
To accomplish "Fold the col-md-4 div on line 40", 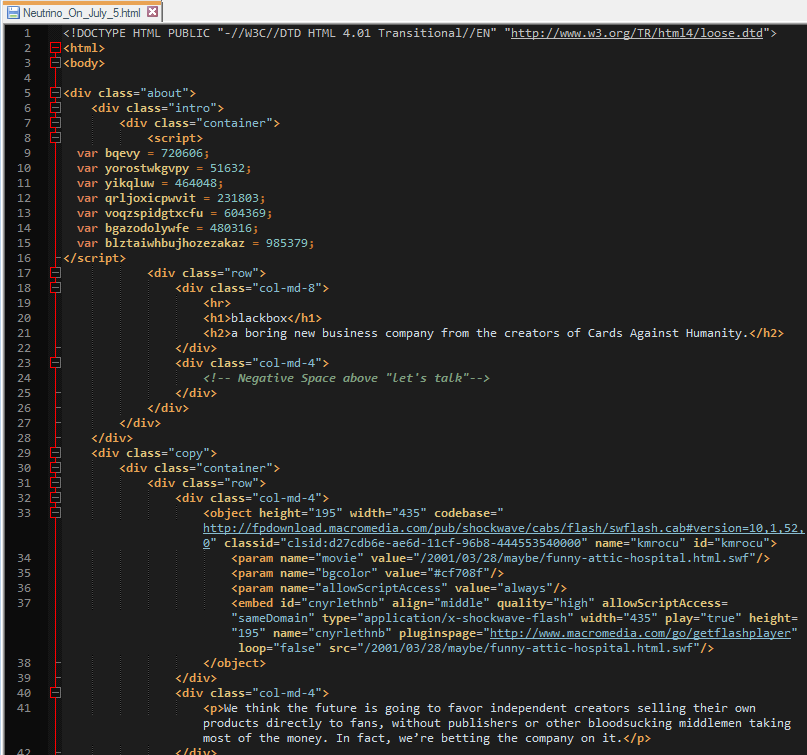I will pos(56,693).
